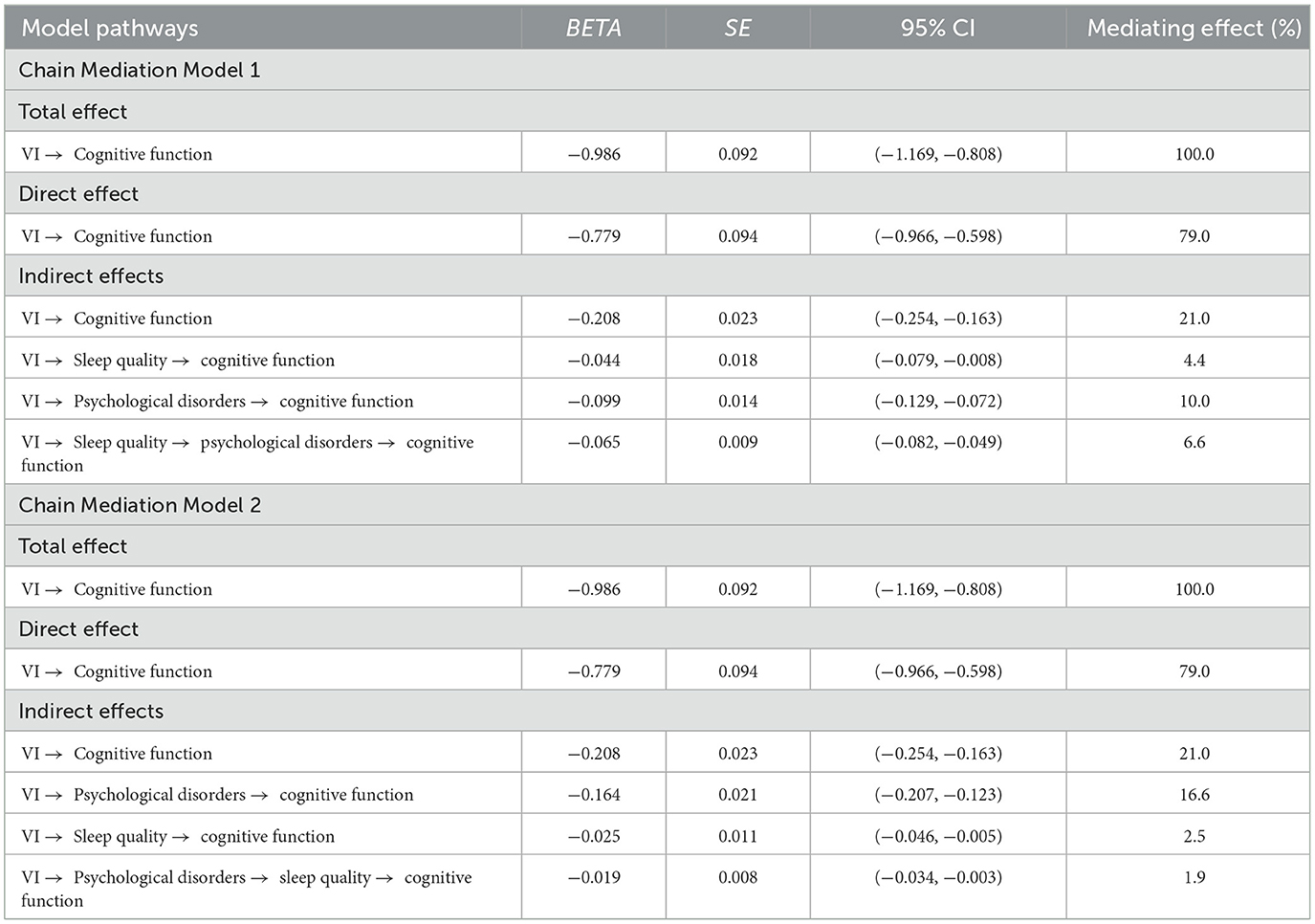Click the 95% CI column header
Image resolution: width=1315 pixels, height=924 pixels.
[937, 29]
